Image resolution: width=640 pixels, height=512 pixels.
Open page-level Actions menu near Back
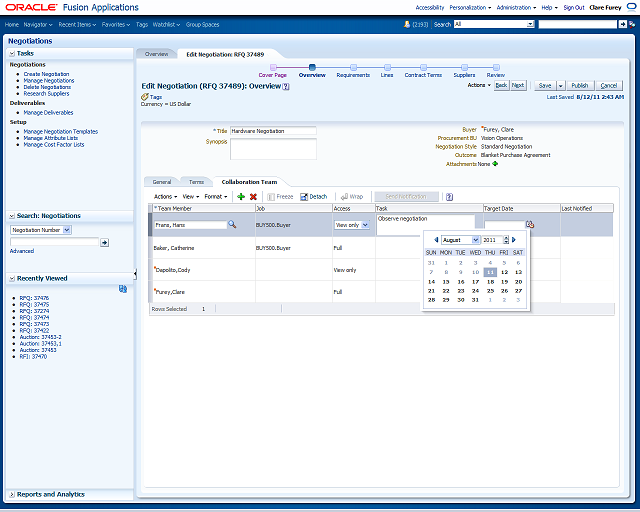pos(479,85)
